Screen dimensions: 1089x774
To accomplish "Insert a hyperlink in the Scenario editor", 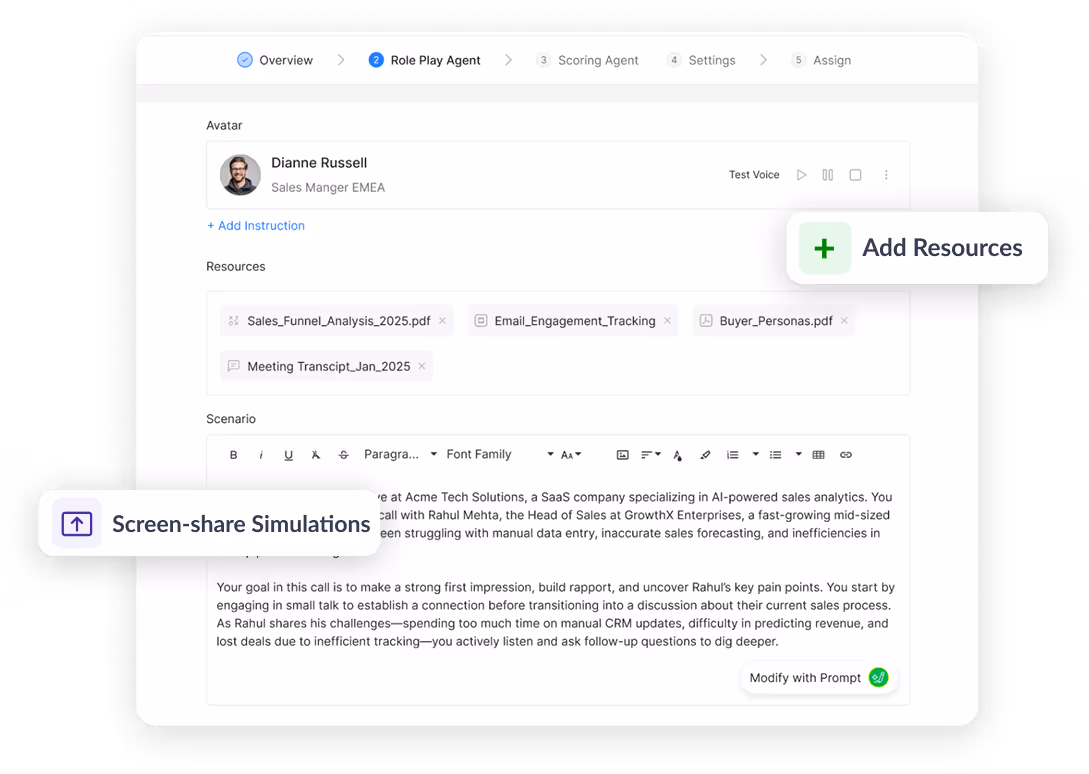I will click(846, 454).
